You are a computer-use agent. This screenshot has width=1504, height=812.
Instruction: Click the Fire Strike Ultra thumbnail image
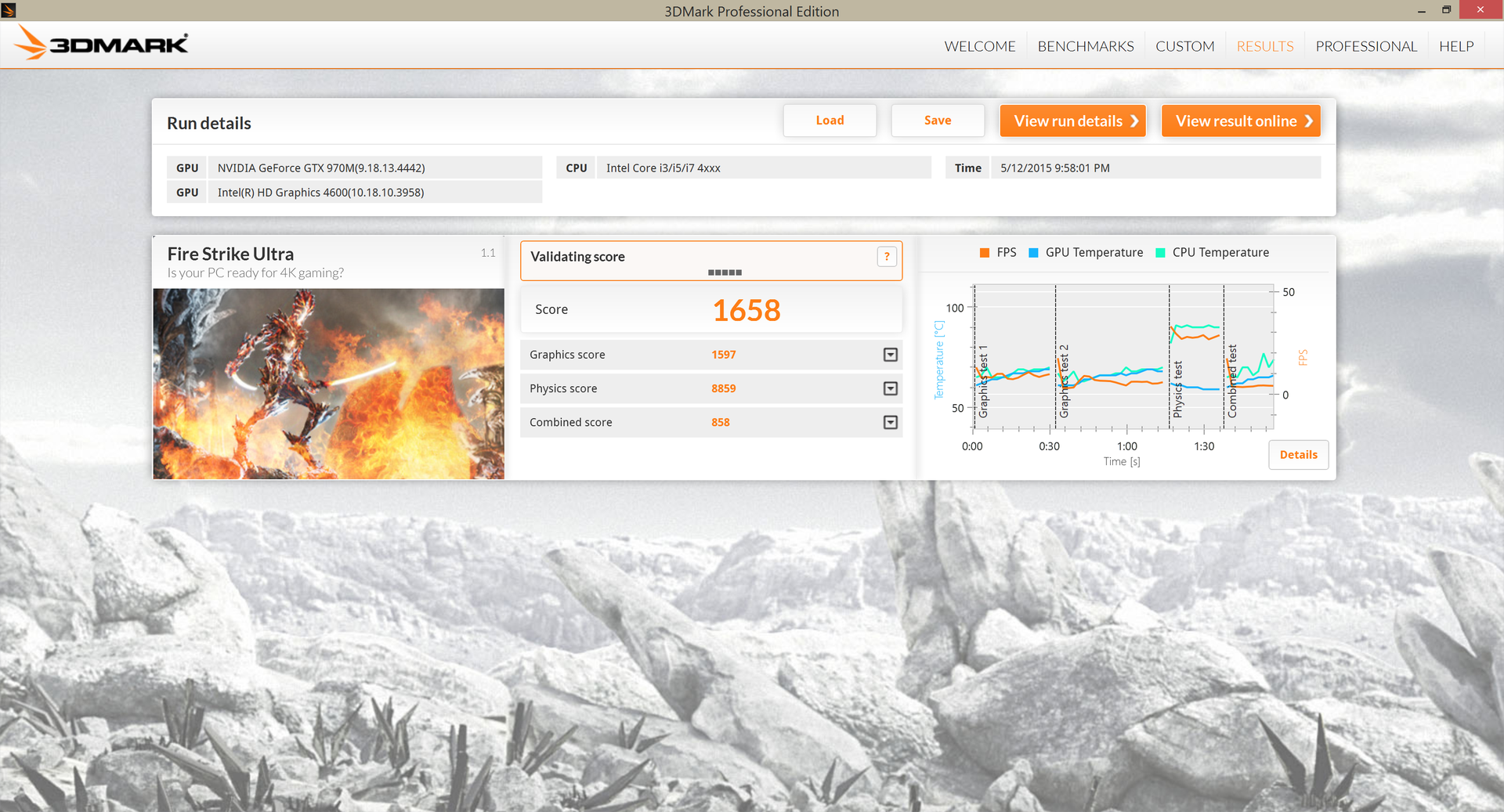328,384
